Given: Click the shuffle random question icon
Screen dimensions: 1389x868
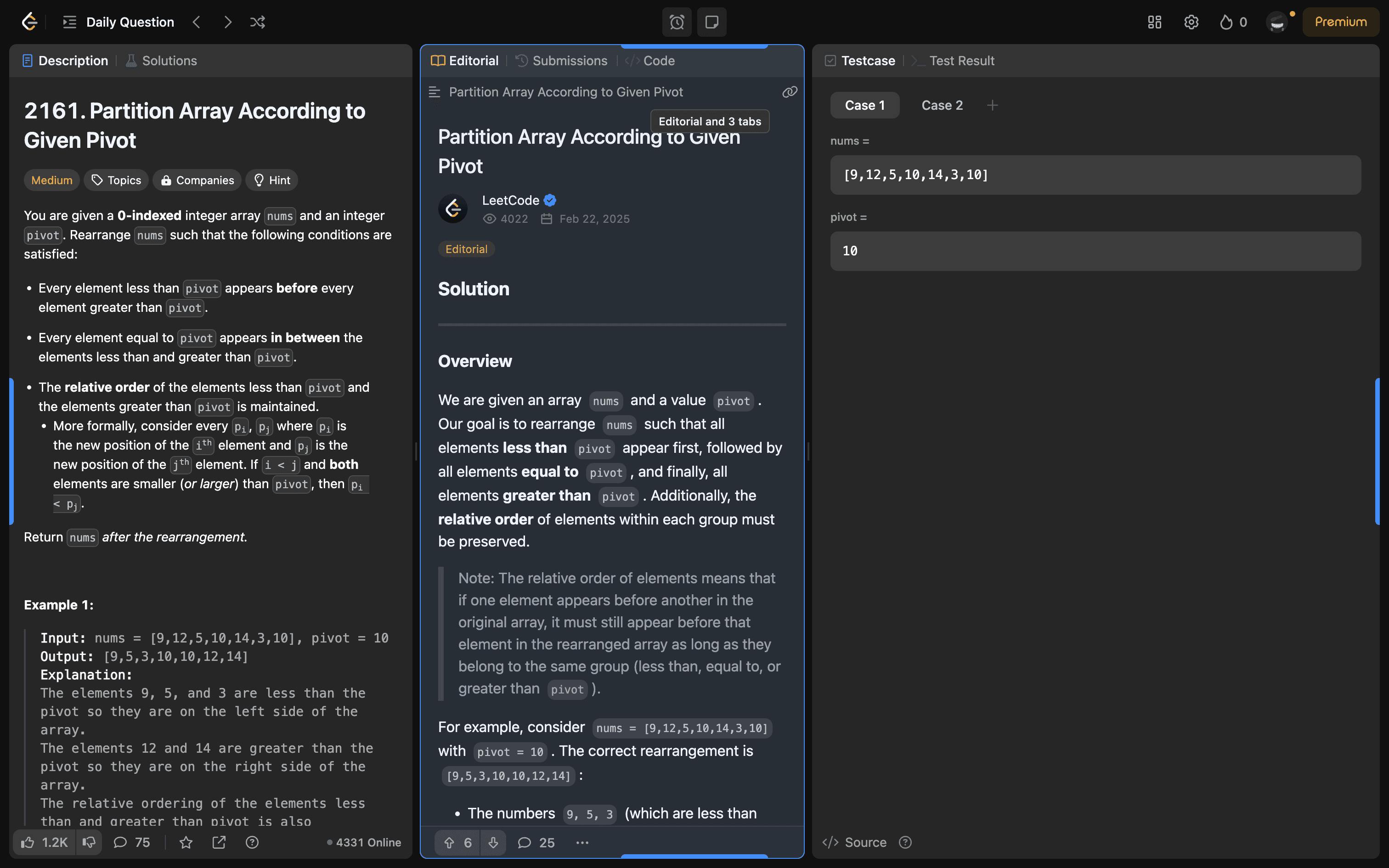Looking at the screenshot, I should (257, 22).
